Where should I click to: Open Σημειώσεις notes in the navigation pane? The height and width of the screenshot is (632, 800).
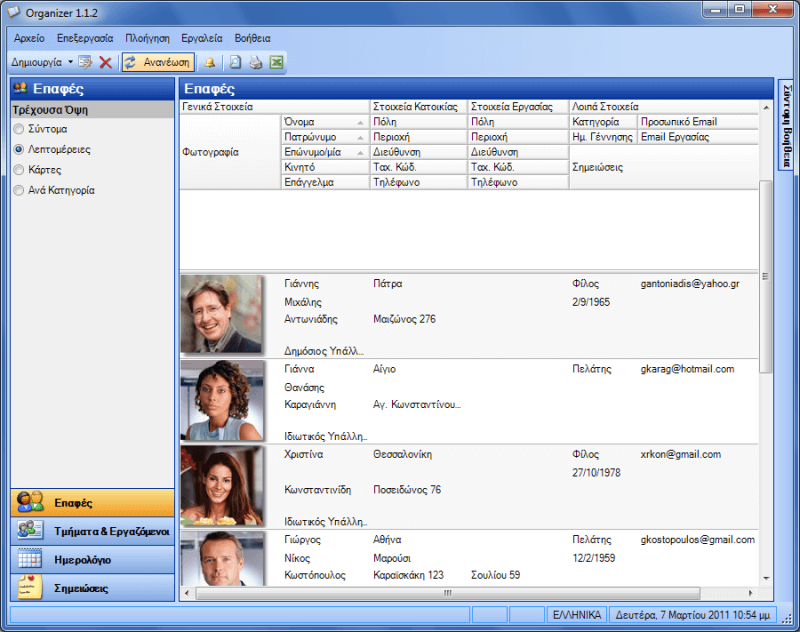[92, 588]
